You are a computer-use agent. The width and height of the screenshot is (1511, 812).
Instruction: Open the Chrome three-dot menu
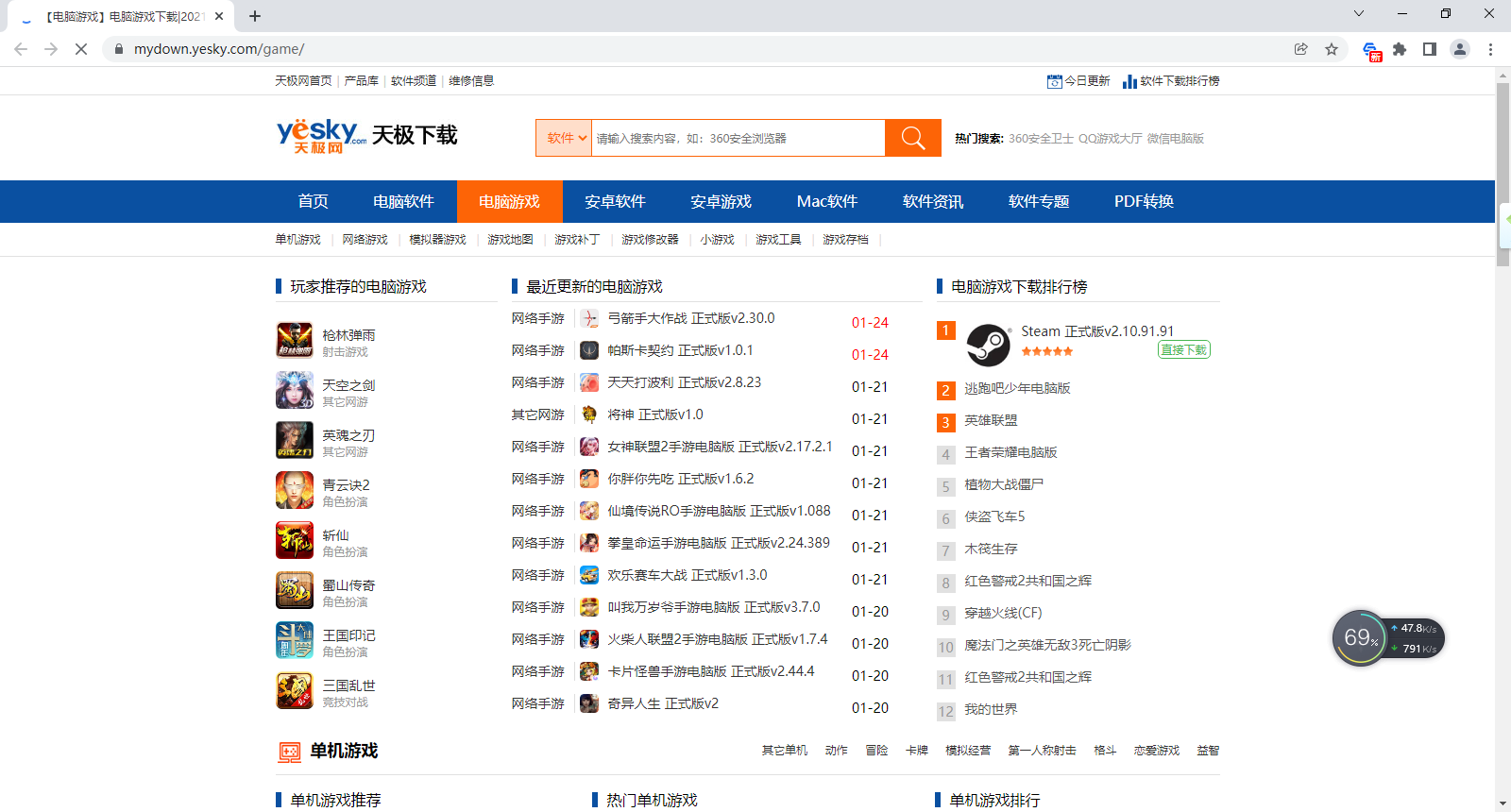(x=1490, y=49)
